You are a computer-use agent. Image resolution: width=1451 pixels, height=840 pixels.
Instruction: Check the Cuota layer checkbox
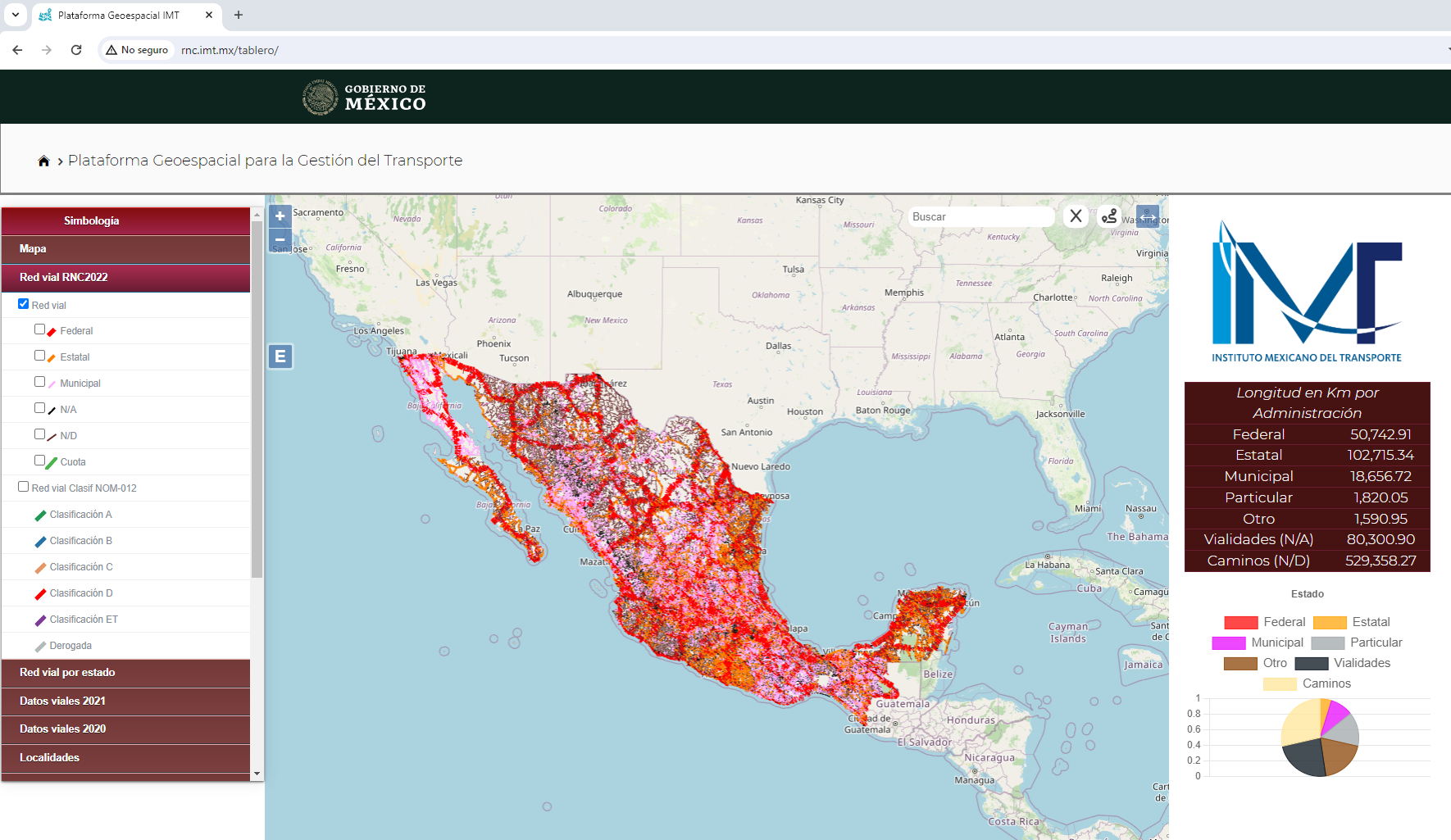point(39,460)
